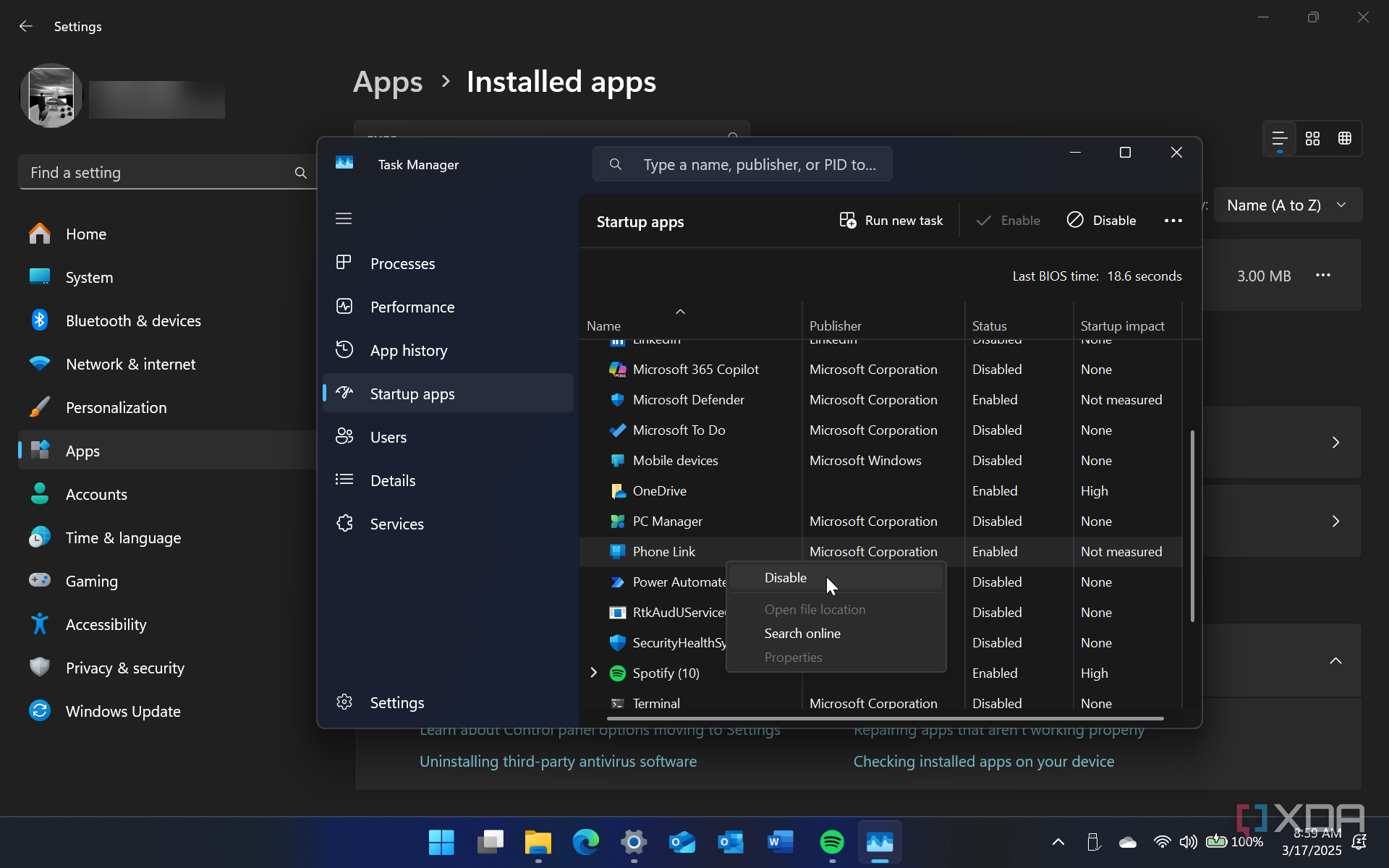Switch to grid view in Installed apps
Image resolution: width=1389 pixels, height=868 pixels.
pyautogui.click(x=1312, y=139)
